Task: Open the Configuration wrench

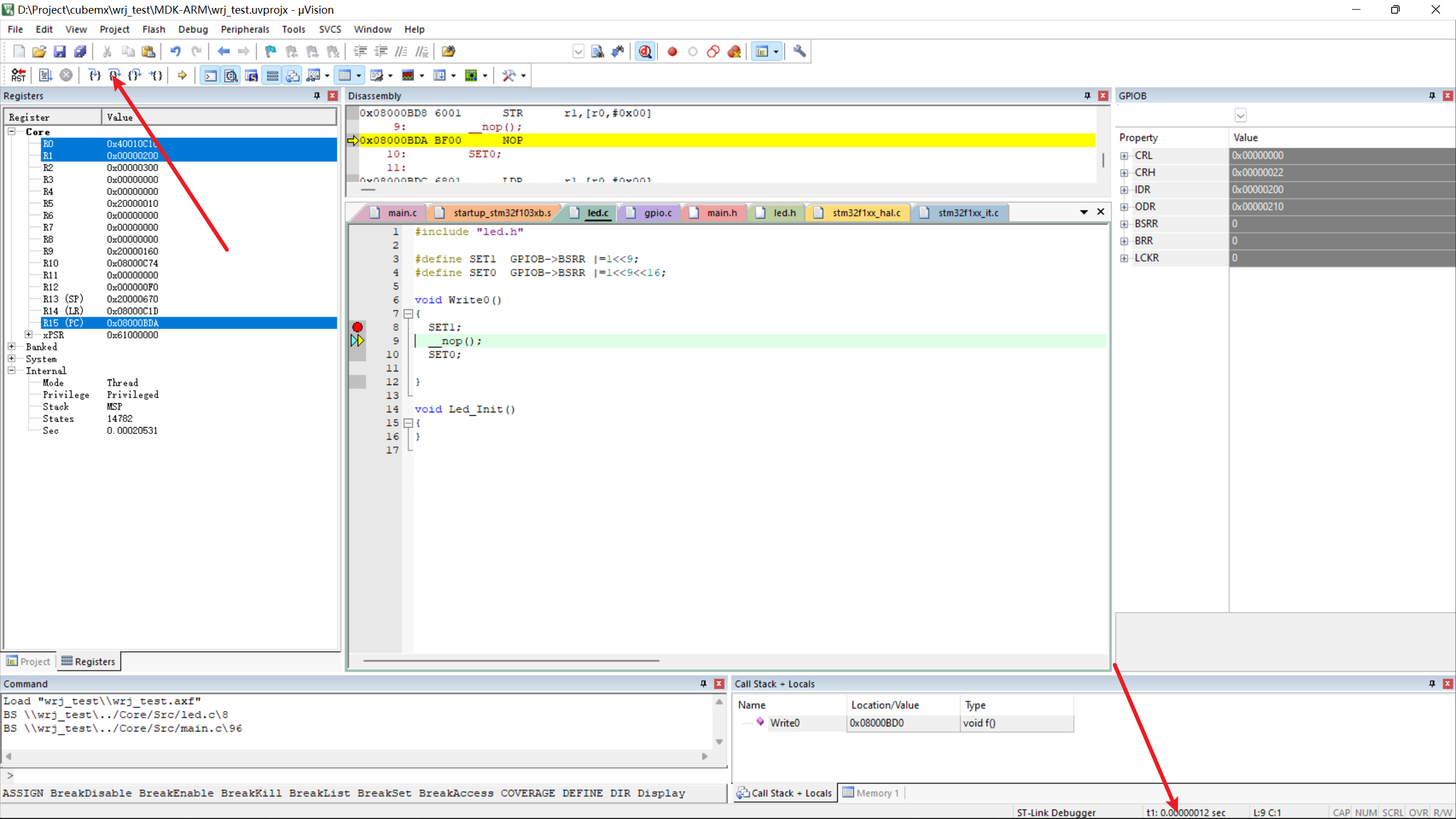Action: [x=800, y=52]
